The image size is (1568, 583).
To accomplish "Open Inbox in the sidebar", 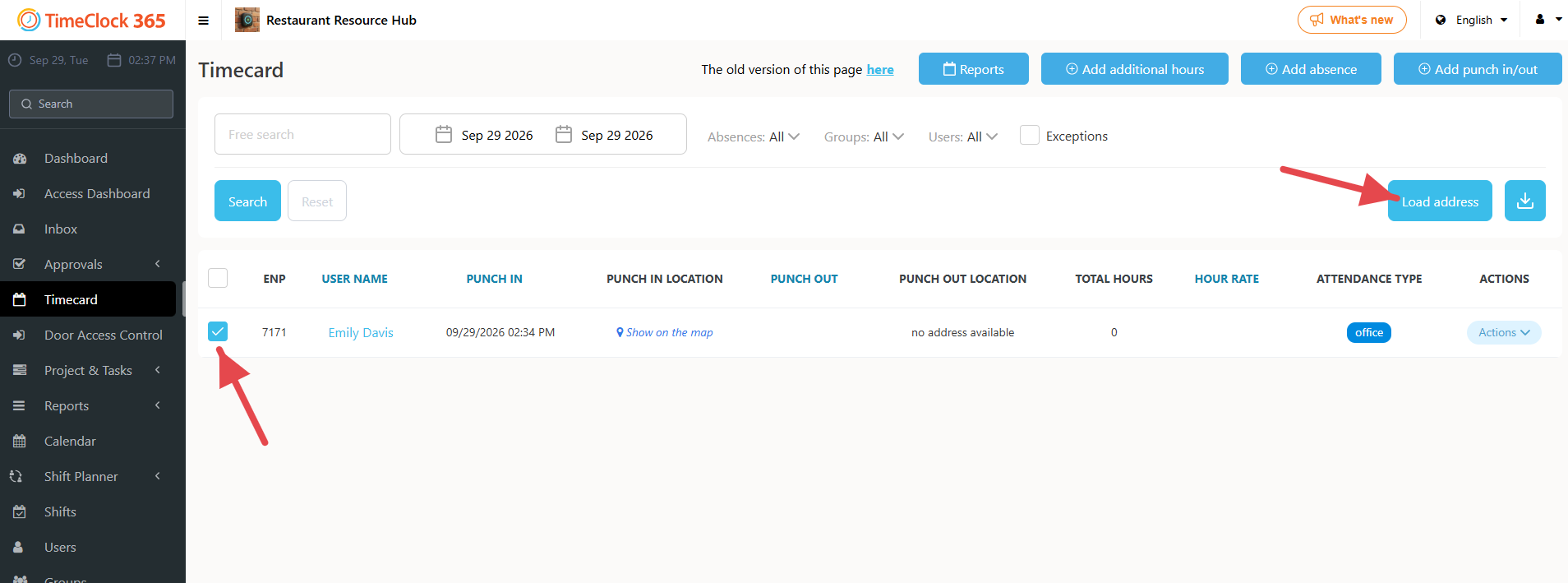I will (x=61, y=229).
